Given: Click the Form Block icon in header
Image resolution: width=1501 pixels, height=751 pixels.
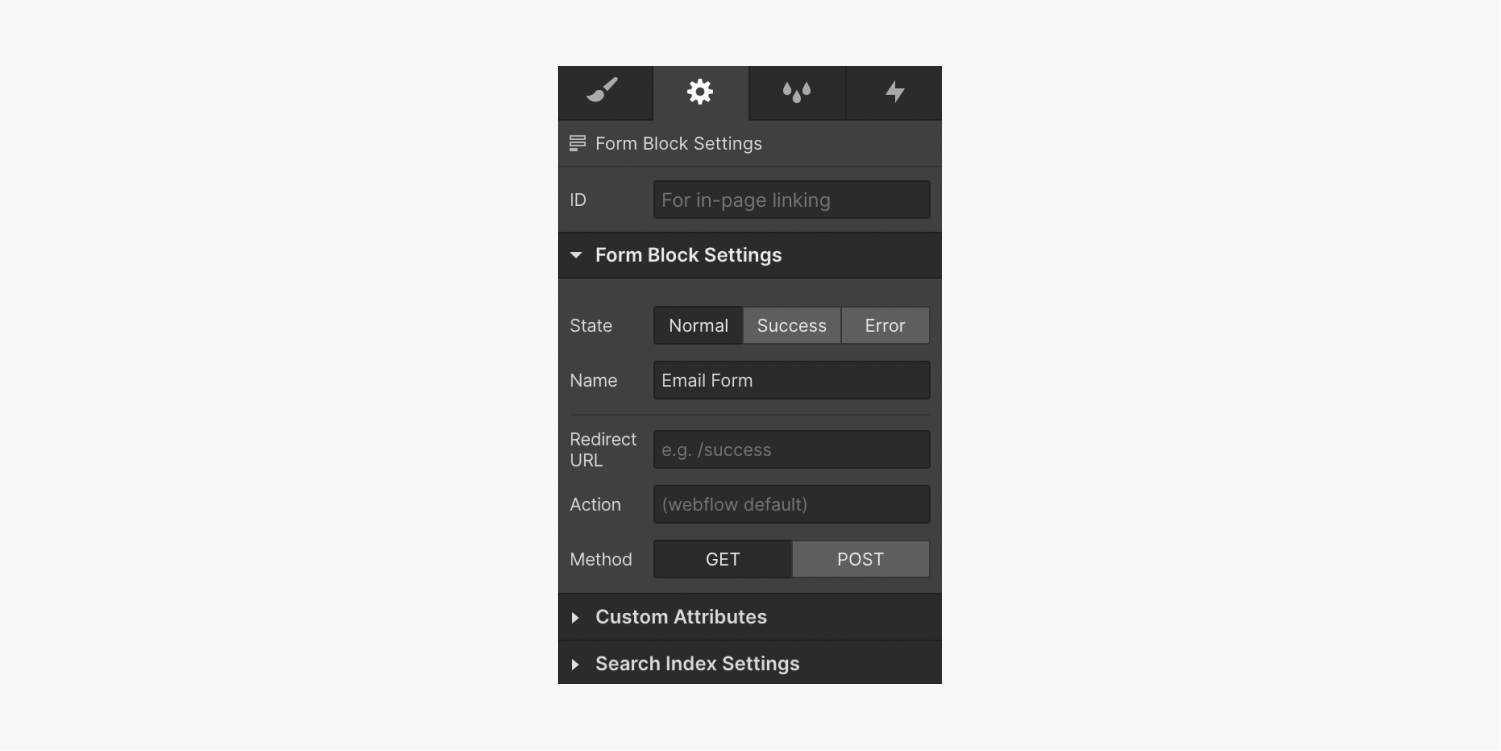Looking at the screenshot, I should pos(578,143).
